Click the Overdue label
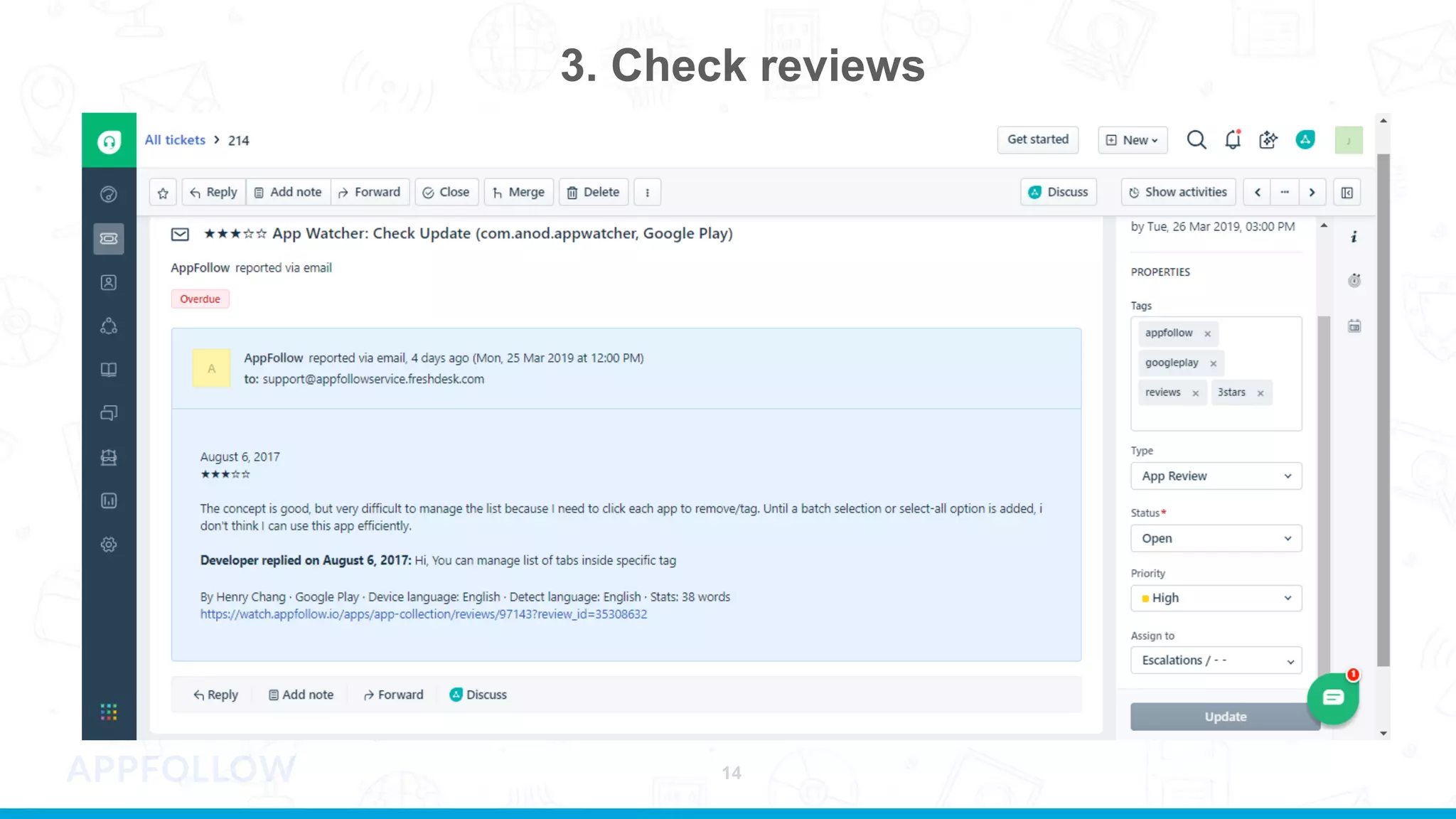This screenshot has height=819, width=1456. (200, 299)
